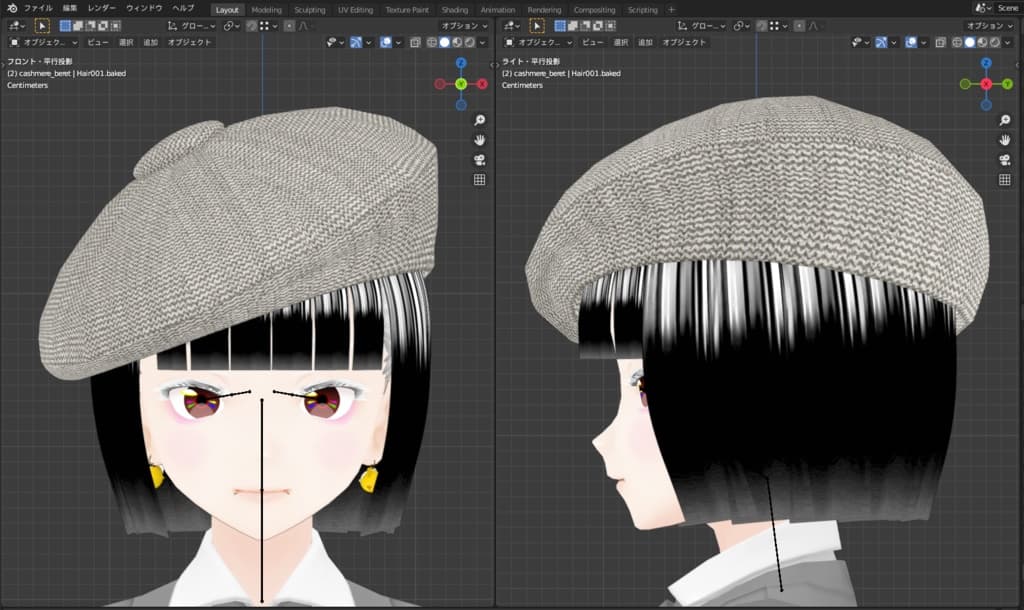Screen dimensions: 1024x610
Task: Open the object mode dropdown in left viewport
Action: (44, 43)
